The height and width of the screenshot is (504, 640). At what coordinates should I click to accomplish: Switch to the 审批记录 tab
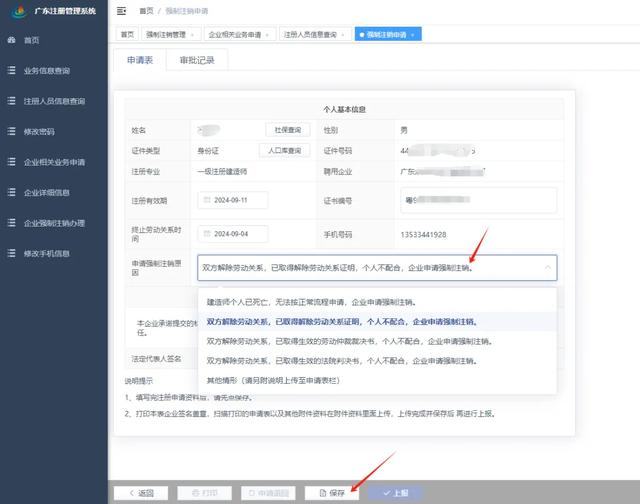[197, 60]
